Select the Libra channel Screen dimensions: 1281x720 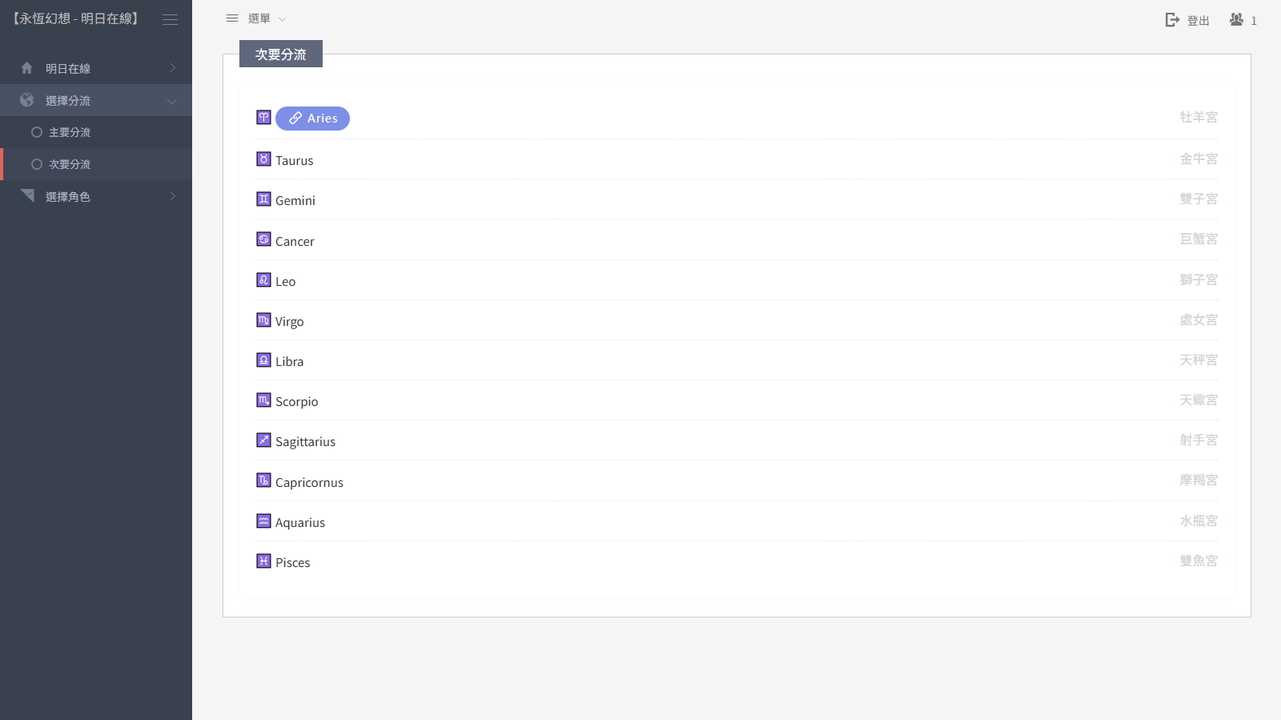(289, 361)
